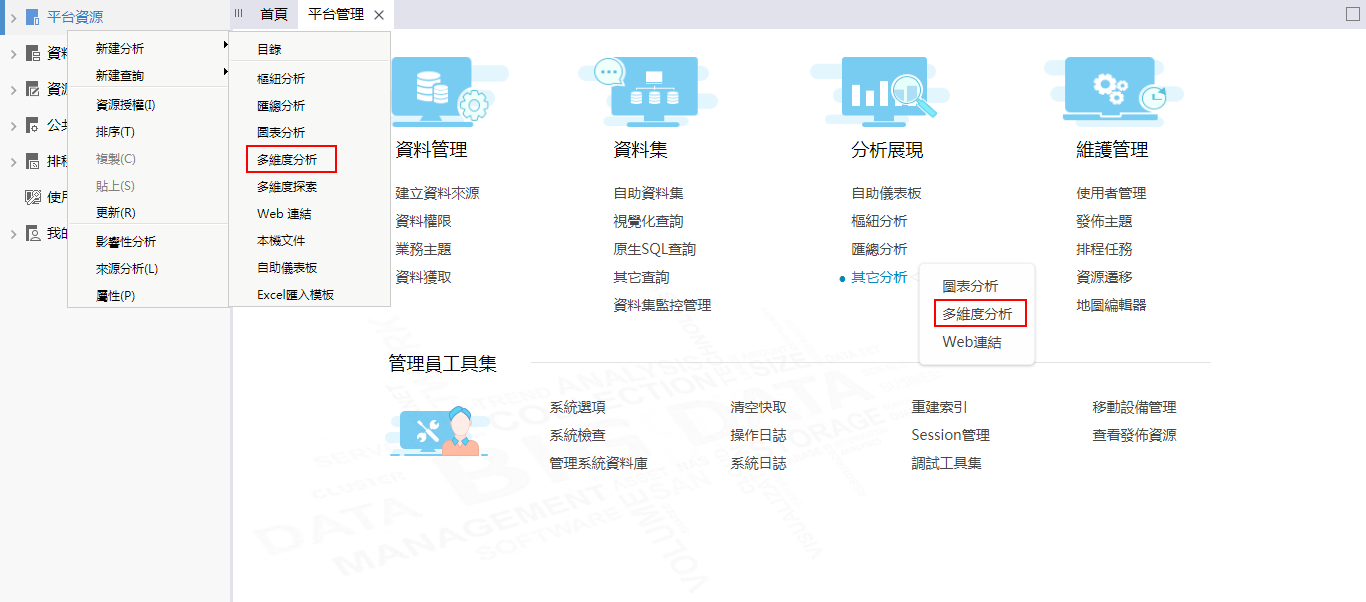Close the 平台管理 tab
This screenshot has width=1366, height=602.
379,15
